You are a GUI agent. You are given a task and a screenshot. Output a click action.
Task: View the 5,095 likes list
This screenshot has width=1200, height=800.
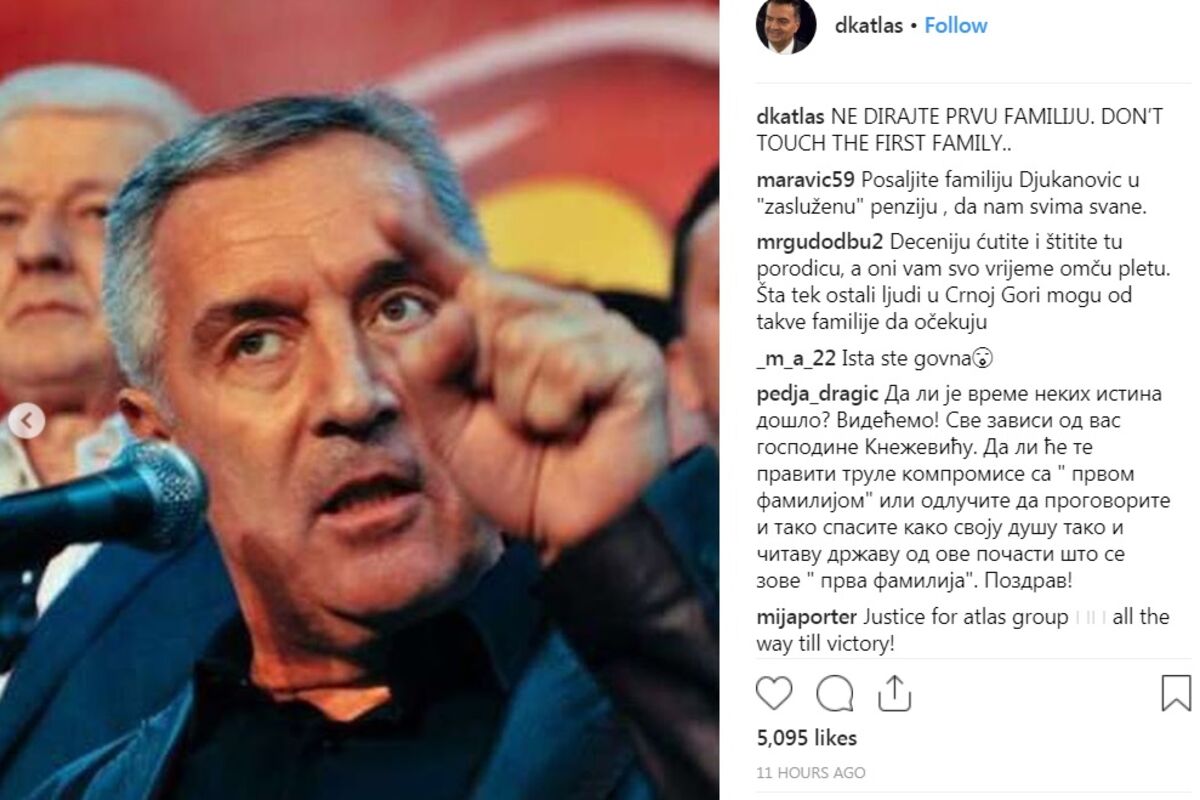click(x=806, y=738)
